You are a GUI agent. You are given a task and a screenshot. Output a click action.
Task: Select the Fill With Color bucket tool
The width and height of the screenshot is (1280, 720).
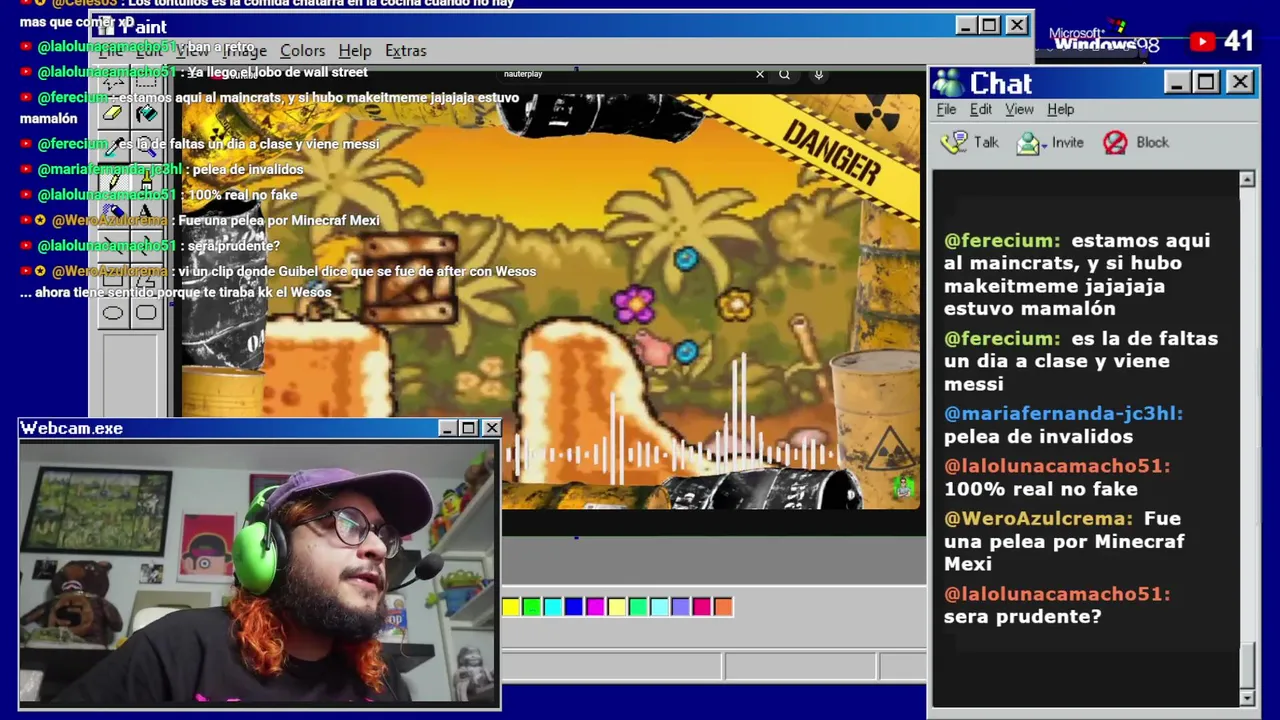146,113
